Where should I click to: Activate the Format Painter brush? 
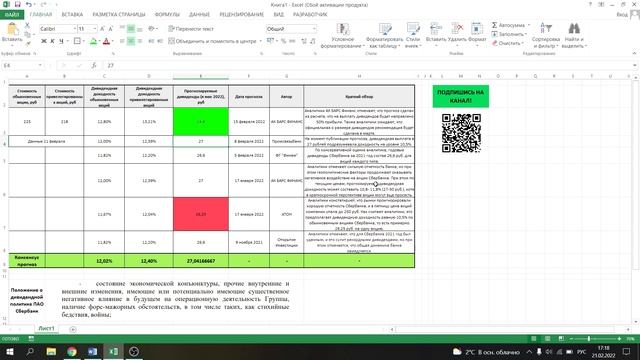27,43
